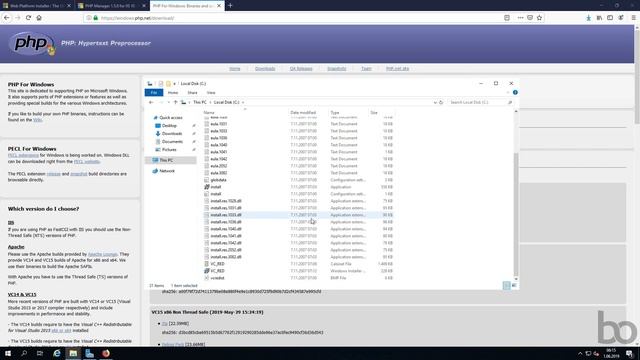Switch to Web Platform Installer tab
640x360 pixels.
click(37, 6)
